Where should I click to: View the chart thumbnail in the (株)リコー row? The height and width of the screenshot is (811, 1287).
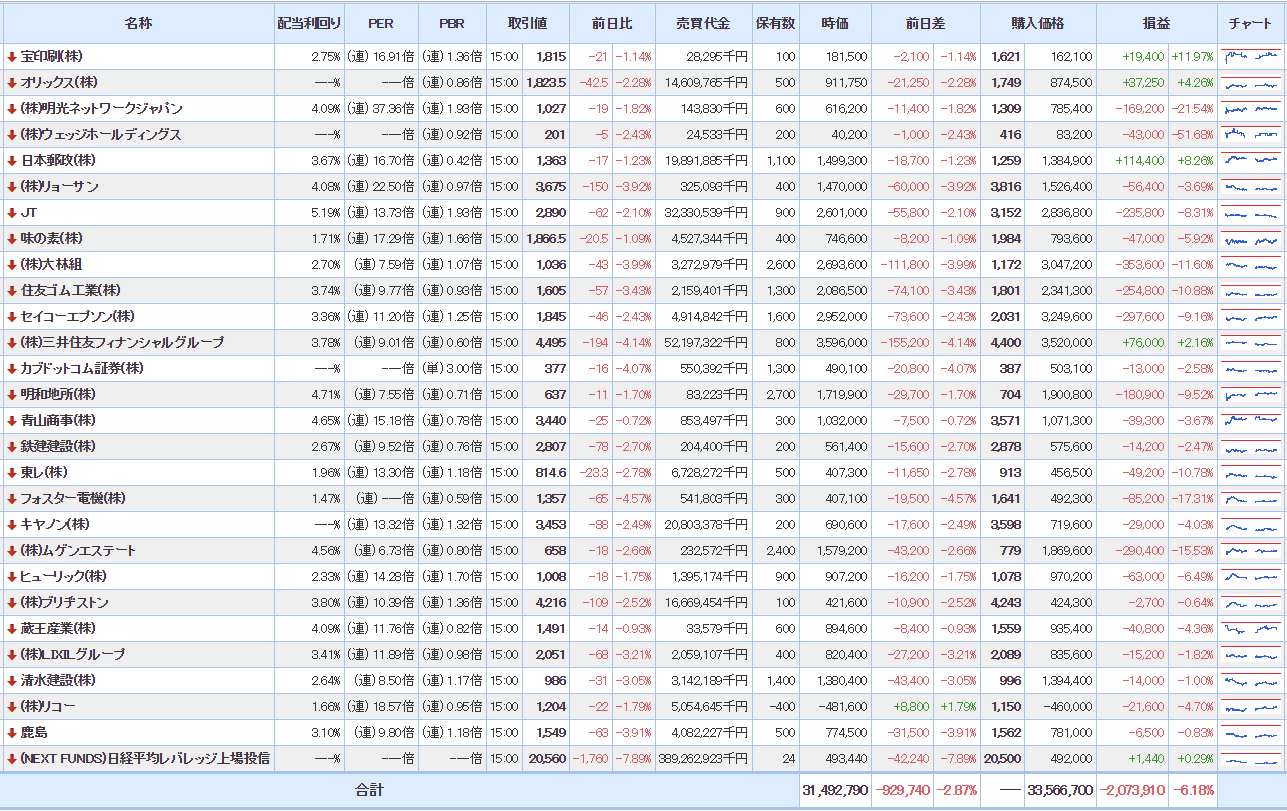[x=1251, y=707]
